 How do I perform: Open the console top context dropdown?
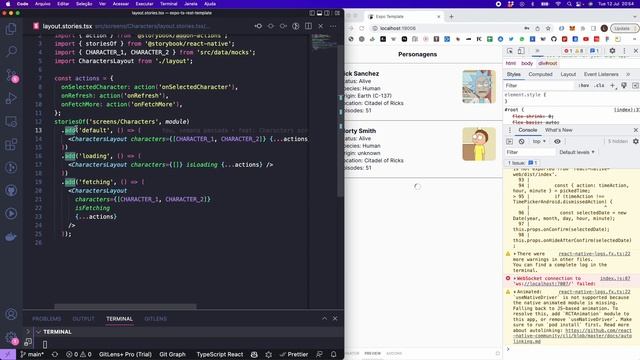coord(539,141)
